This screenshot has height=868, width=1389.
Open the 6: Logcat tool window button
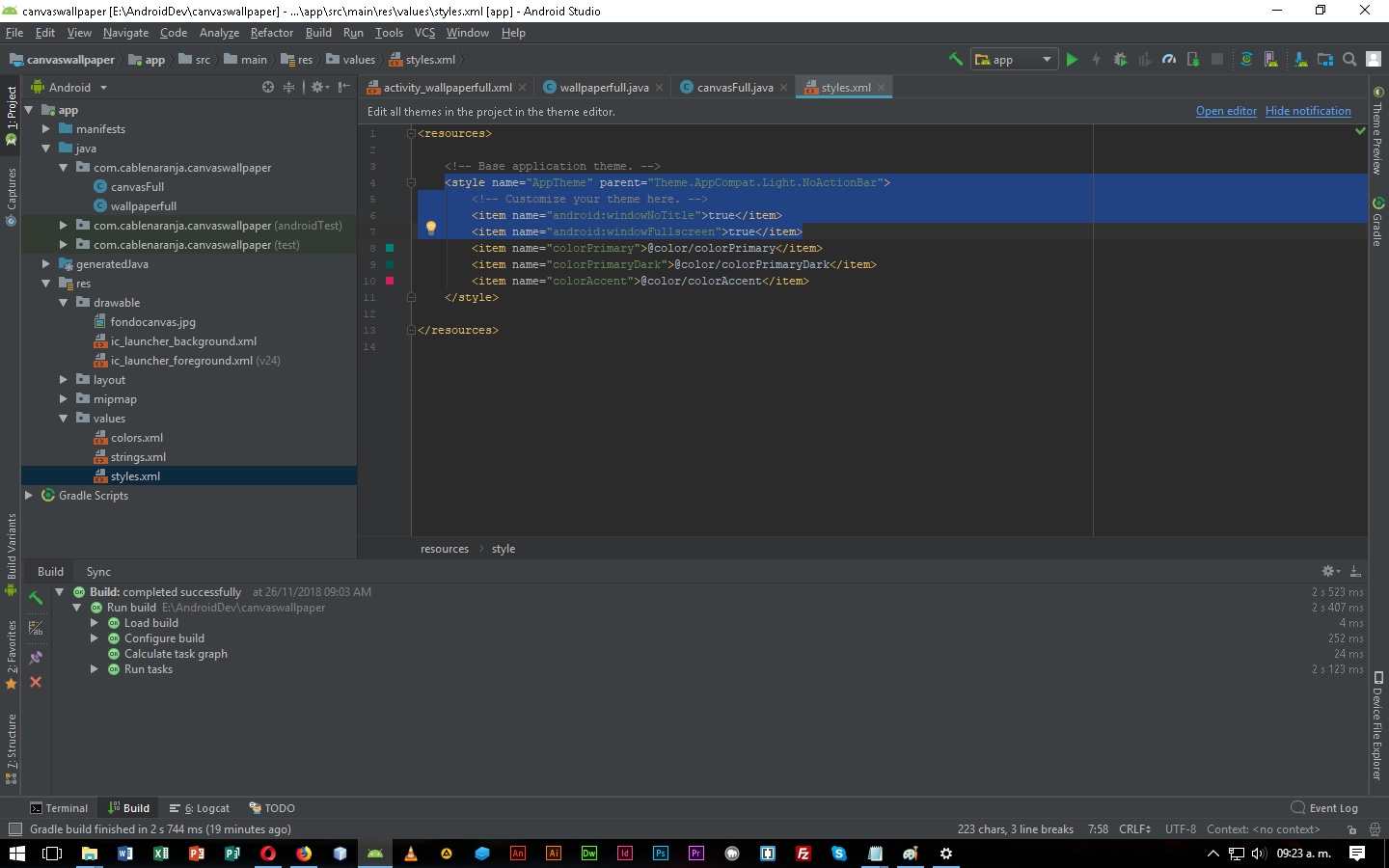[x=200, y=808]
